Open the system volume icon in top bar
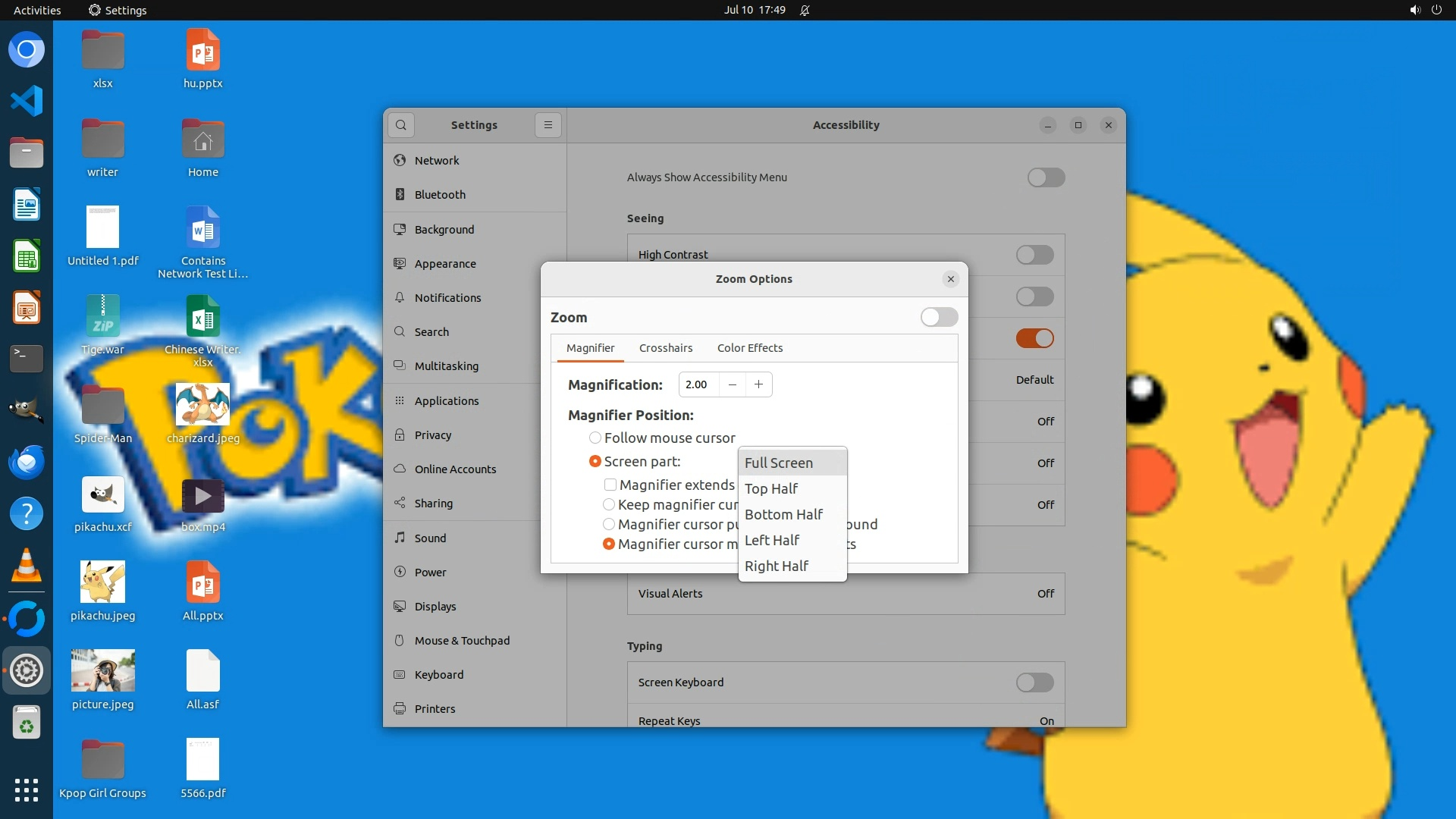The width and height of the screenshot is (1456, 819). click(1414, 10)
